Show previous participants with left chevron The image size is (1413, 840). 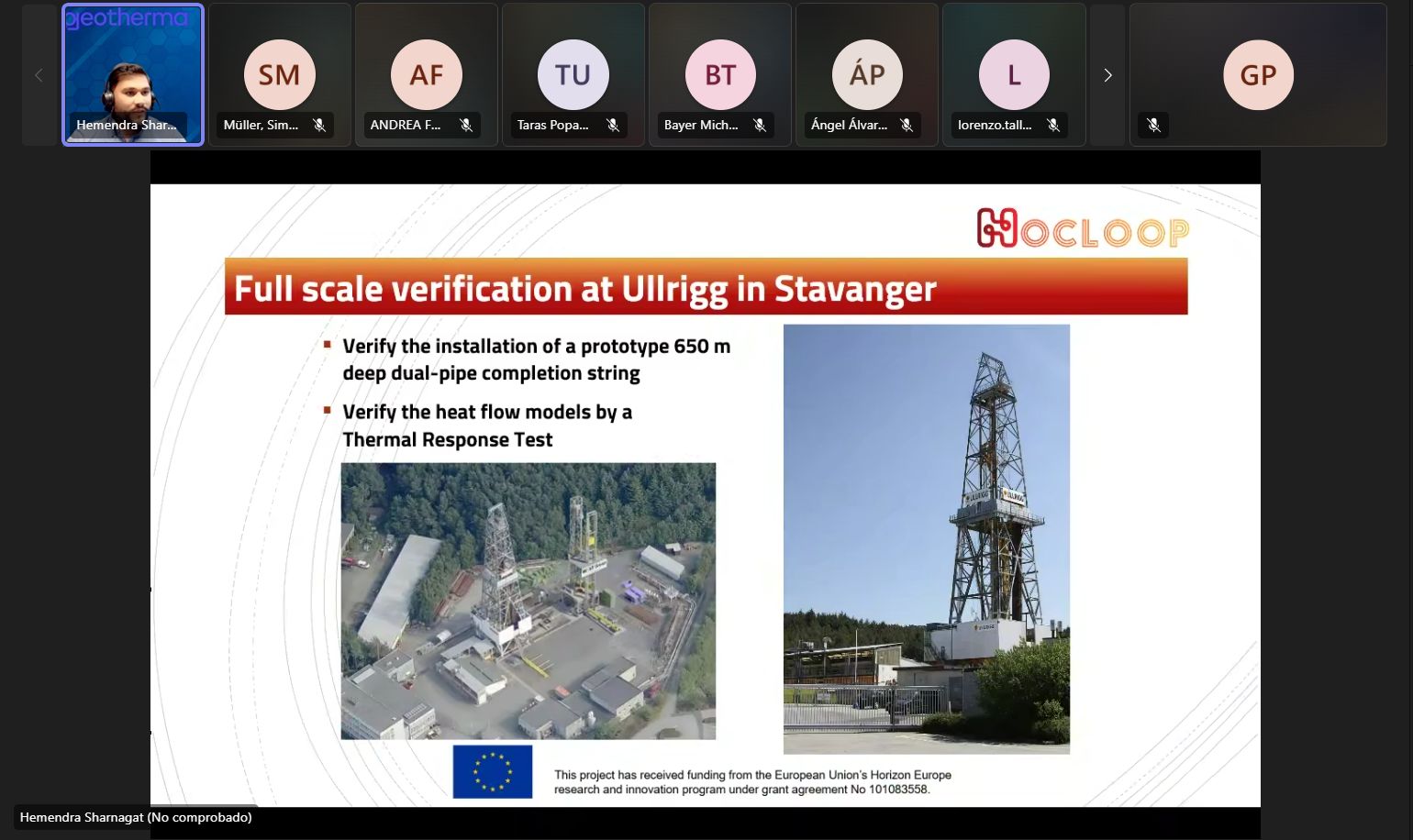tap(39, 75)
